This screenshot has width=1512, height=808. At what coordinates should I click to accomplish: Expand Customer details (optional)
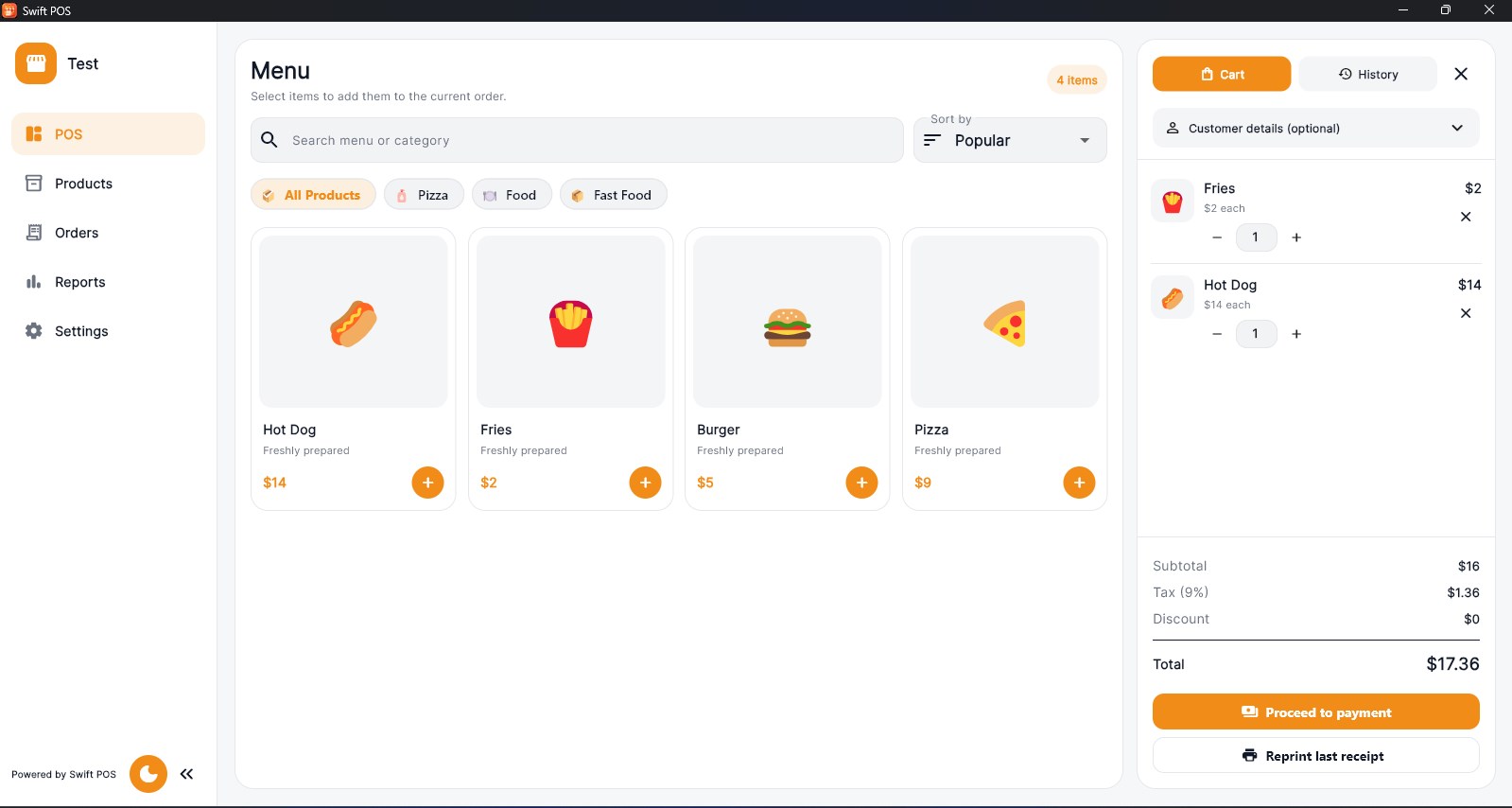(1316, 128)
